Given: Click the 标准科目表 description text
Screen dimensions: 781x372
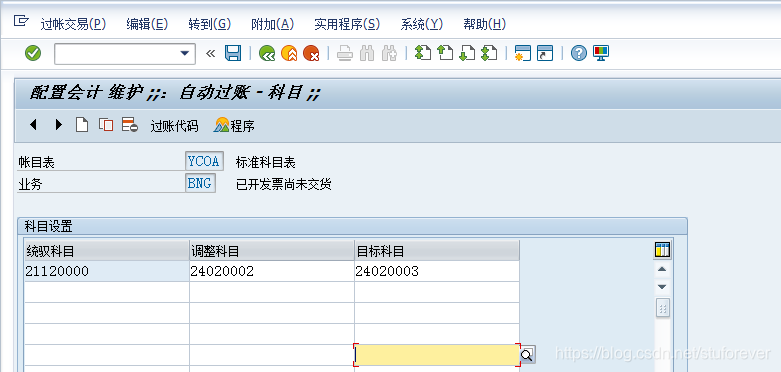Looking at the screenshot, I should point(266,162).
